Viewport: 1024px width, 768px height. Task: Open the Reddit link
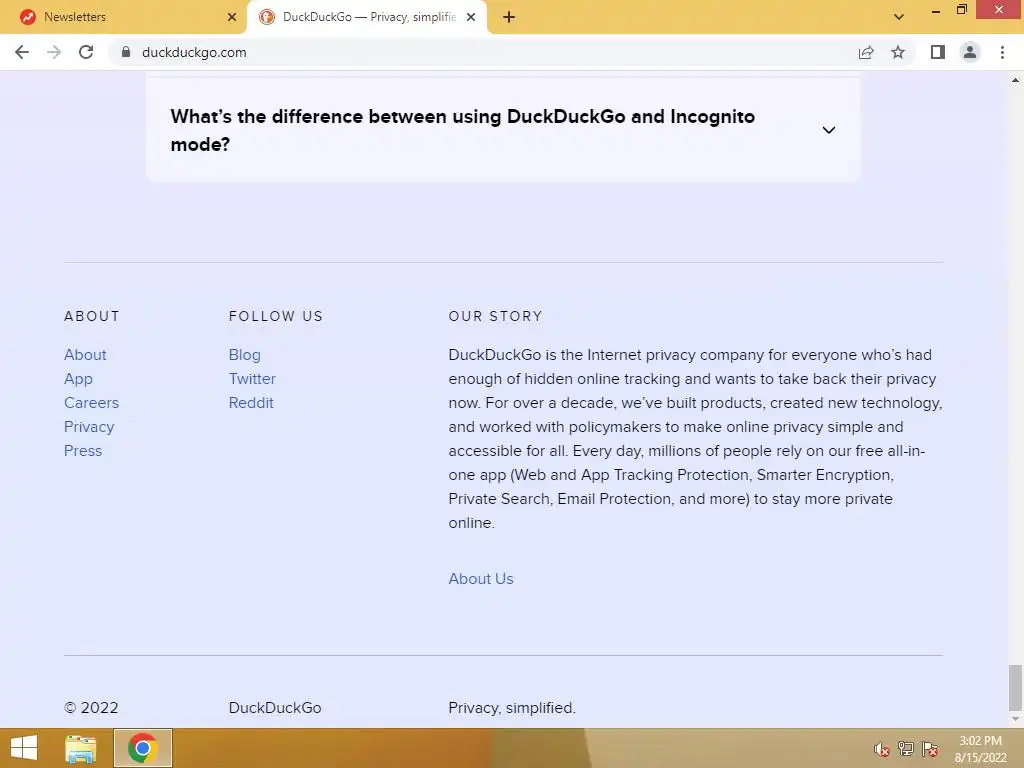pyautogui.click(x=251, y=403)
